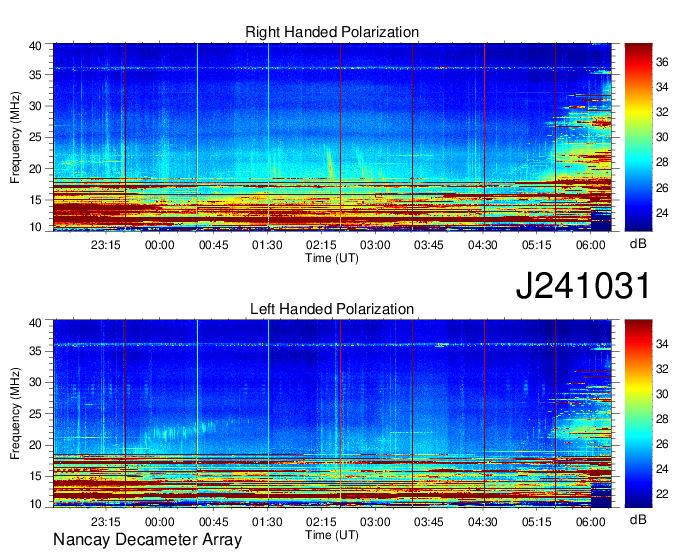Click the 00:00 tick label on the top plot
The width and height of the screenshot is (680, 552).
(160, 245)
